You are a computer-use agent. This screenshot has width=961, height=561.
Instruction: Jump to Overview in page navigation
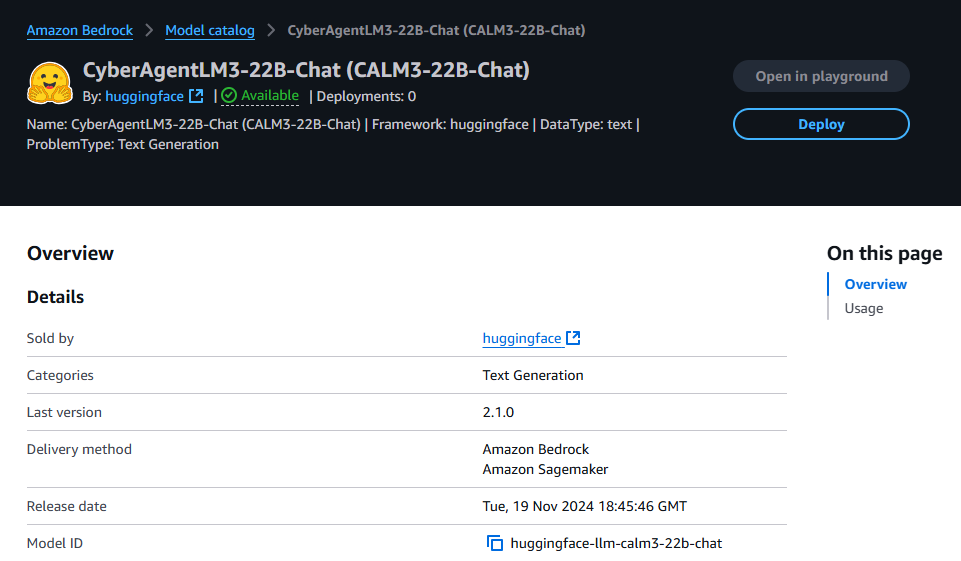pyautogui.click(x=875, y=284)
